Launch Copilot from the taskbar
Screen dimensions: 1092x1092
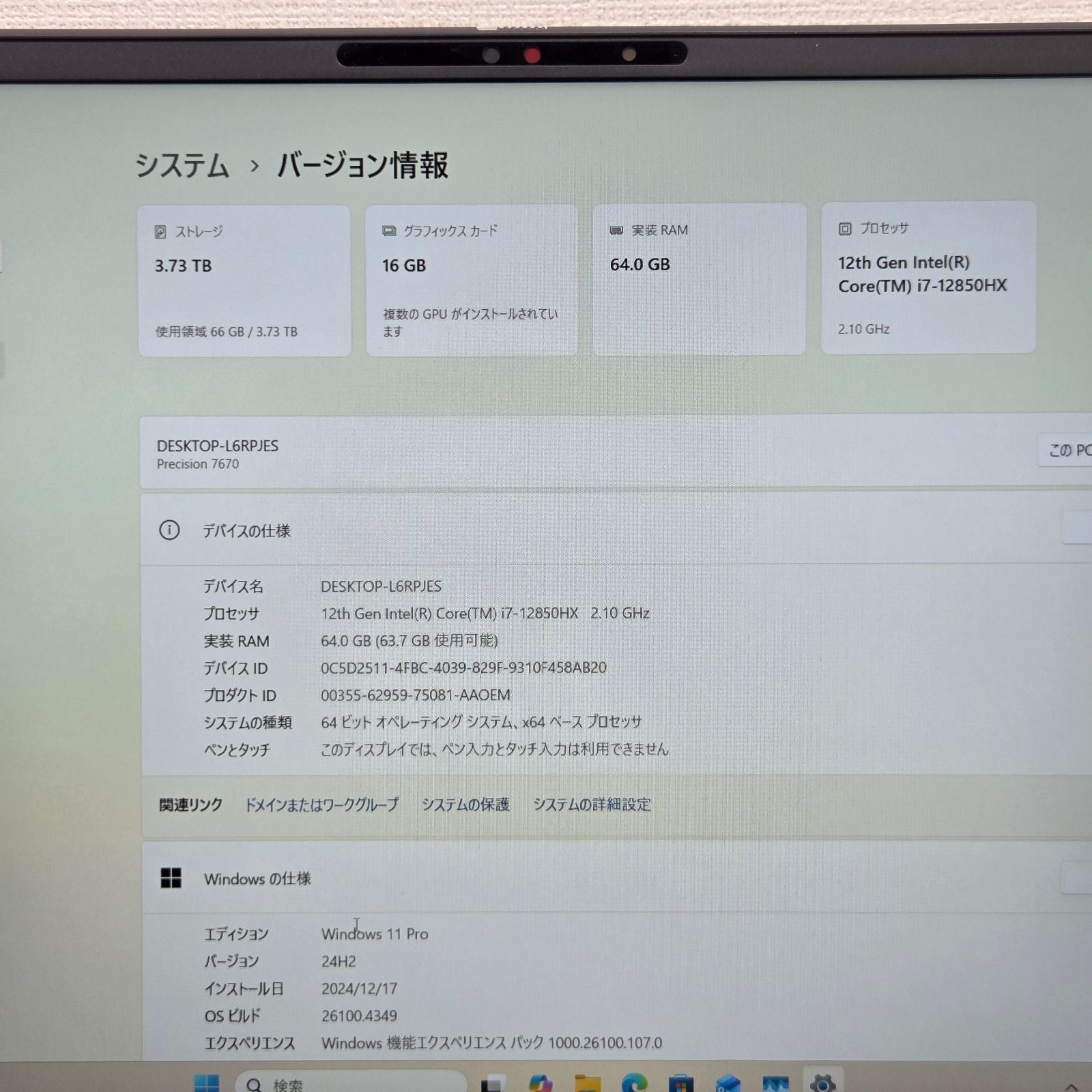point(540,1084)
